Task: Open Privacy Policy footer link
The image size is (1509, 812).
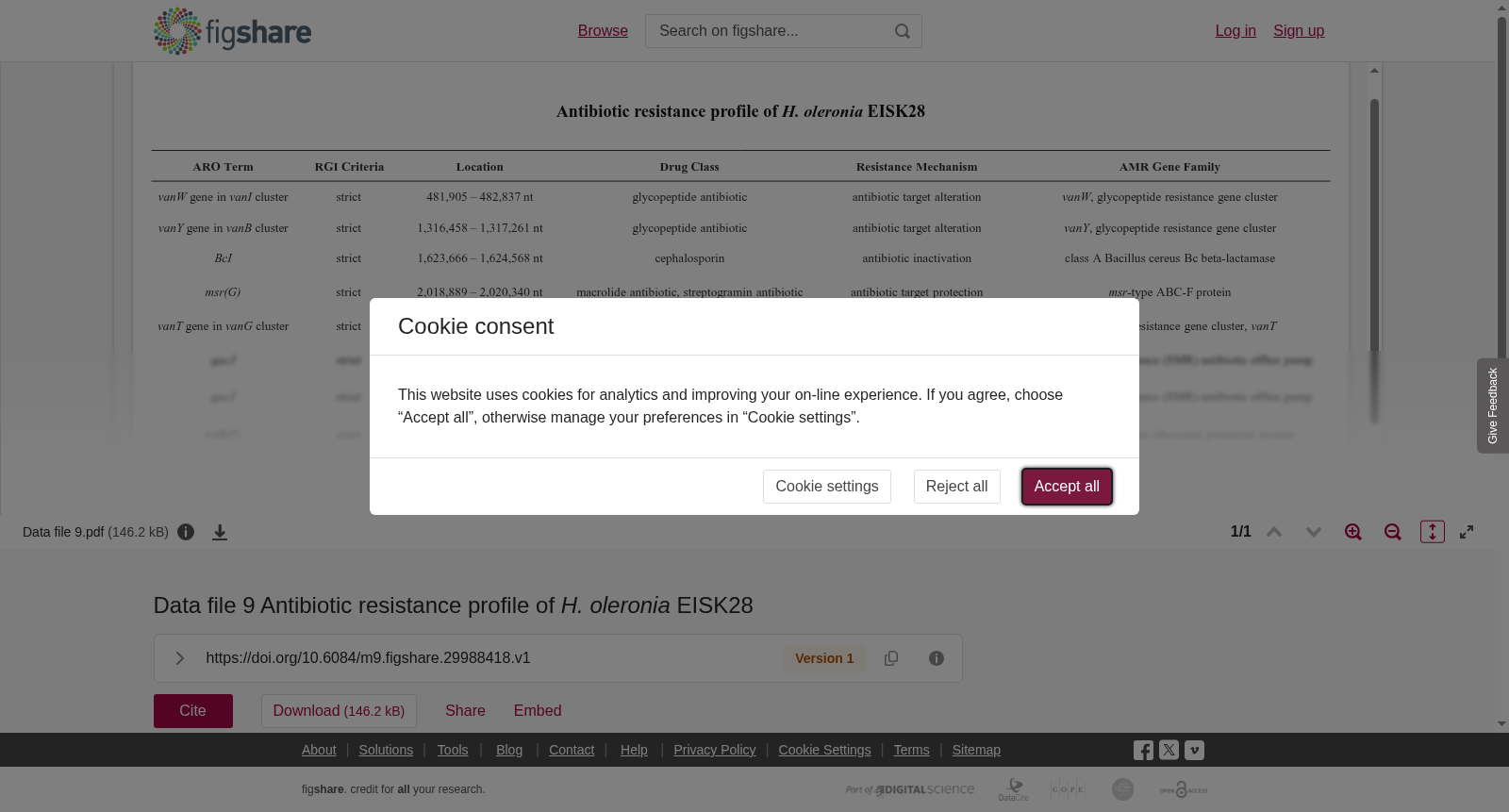Action: (715, 750)
